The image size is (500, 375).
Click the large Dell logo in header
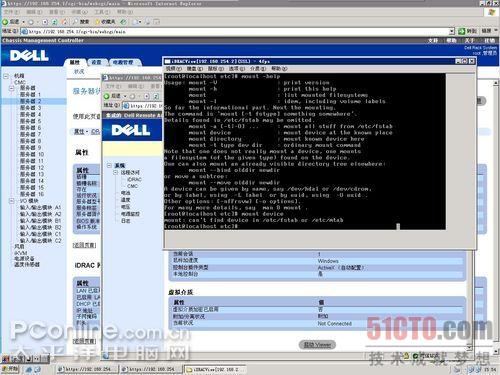pos(29,56)
